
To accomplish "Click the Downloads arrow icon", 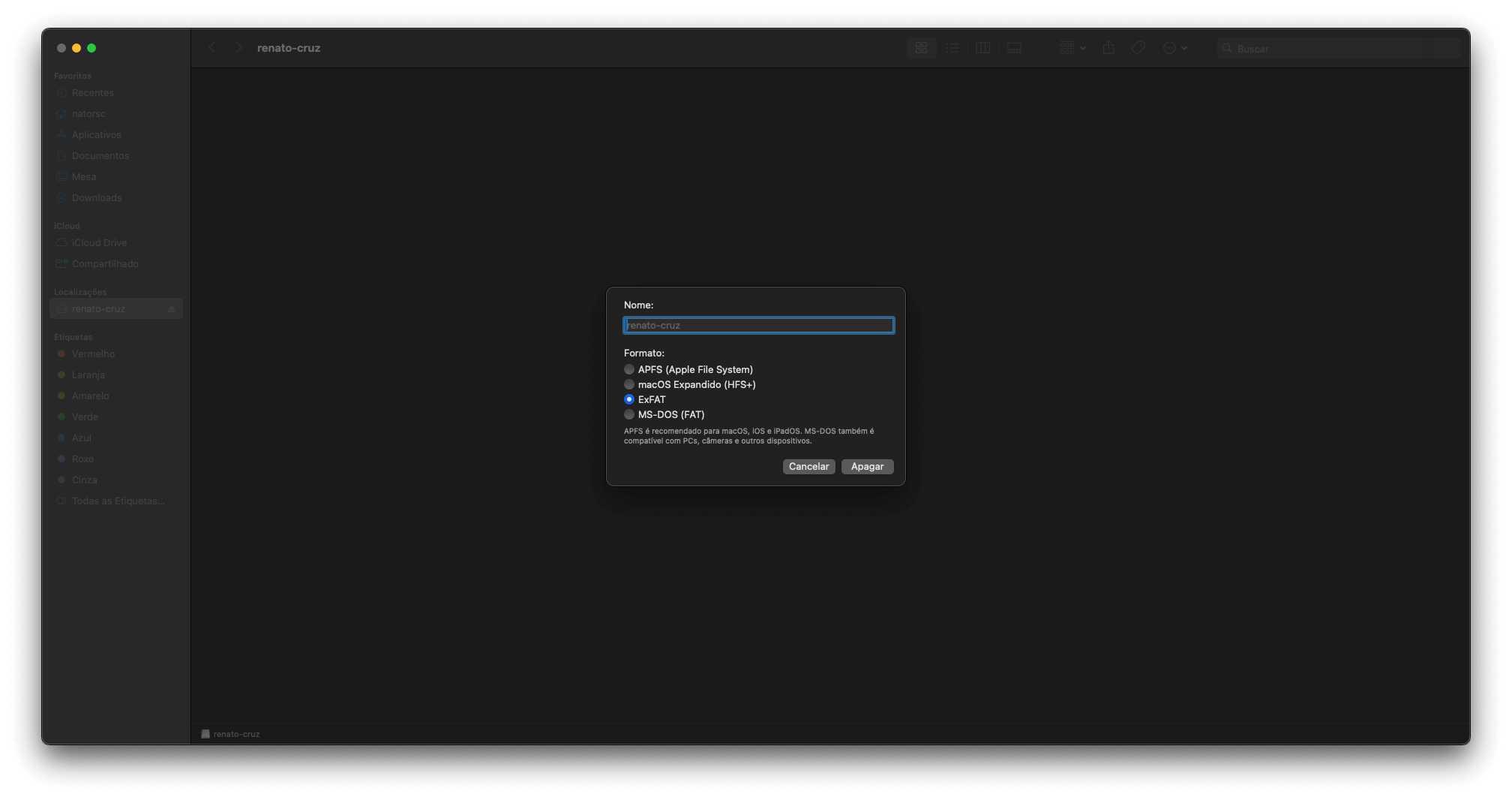I will pyautogui.click(x=61, y=198).
